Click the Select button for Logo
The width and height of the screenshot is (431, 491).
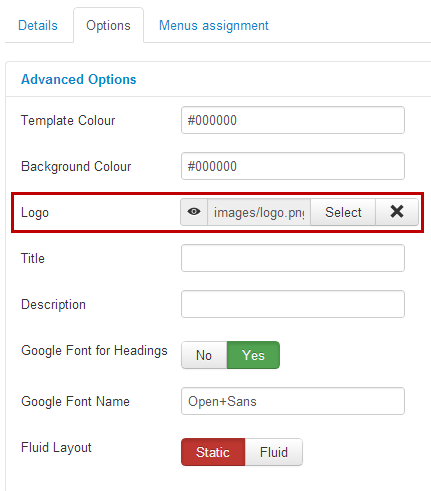coord(343,212)
